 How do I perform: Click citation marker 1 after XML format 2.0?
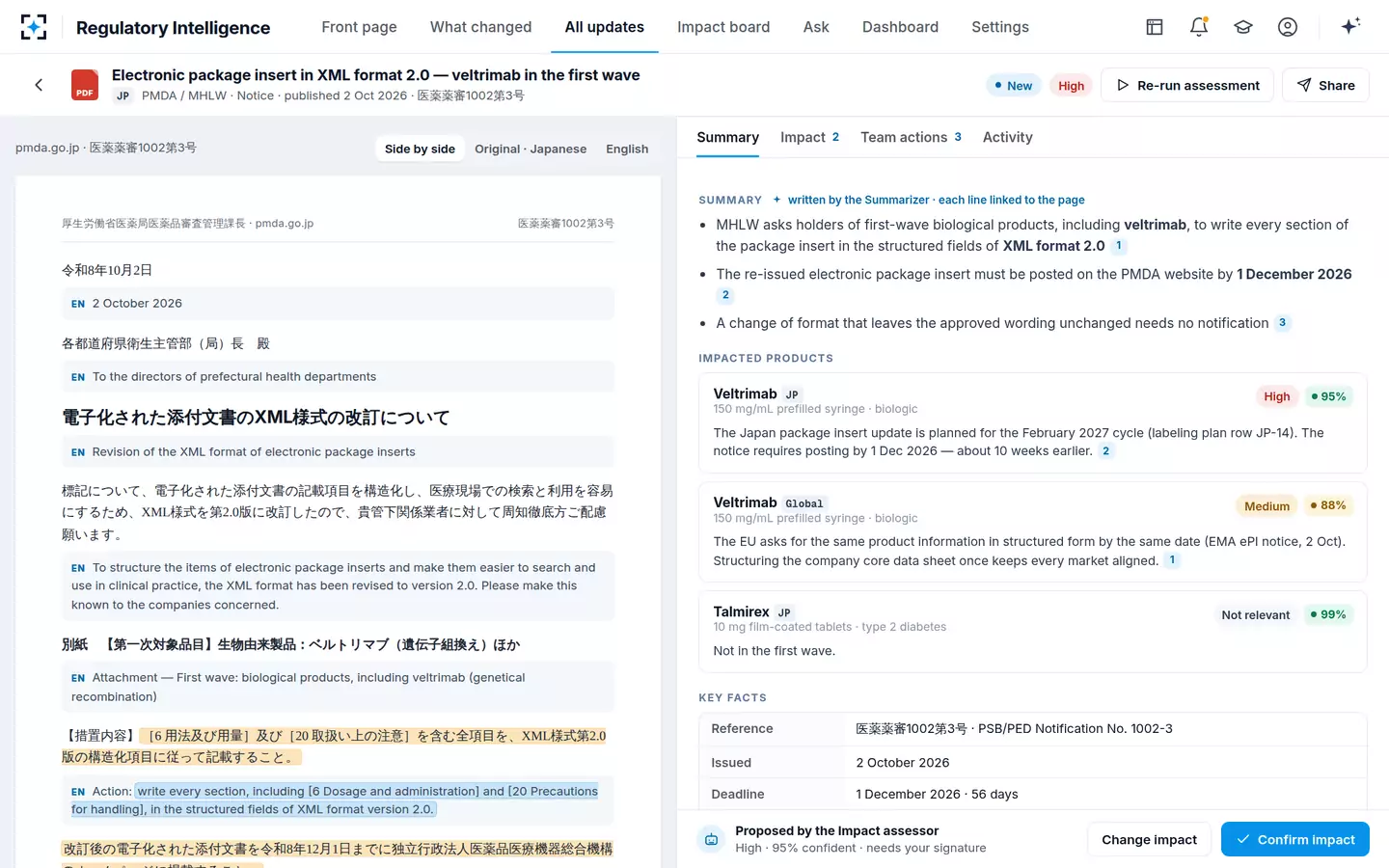[x=1119, y=246]
